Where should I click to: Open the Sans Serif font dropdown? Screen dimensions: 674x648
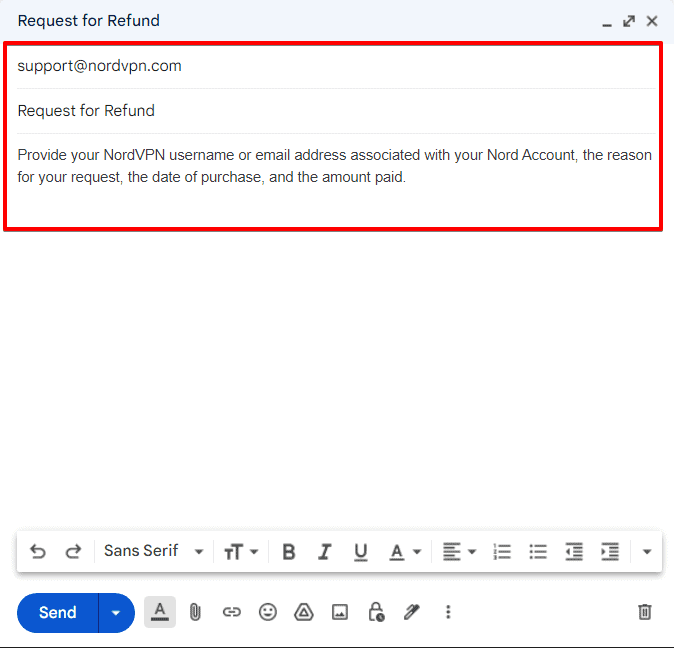pyautogui.click(x=153, y=551)
